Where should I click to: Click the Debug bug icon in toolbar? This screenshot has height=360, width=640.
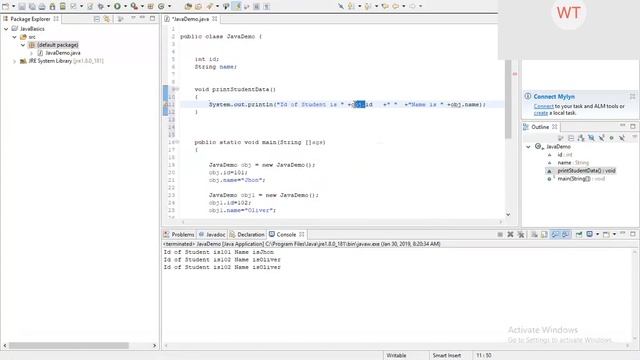coord(100,6)
